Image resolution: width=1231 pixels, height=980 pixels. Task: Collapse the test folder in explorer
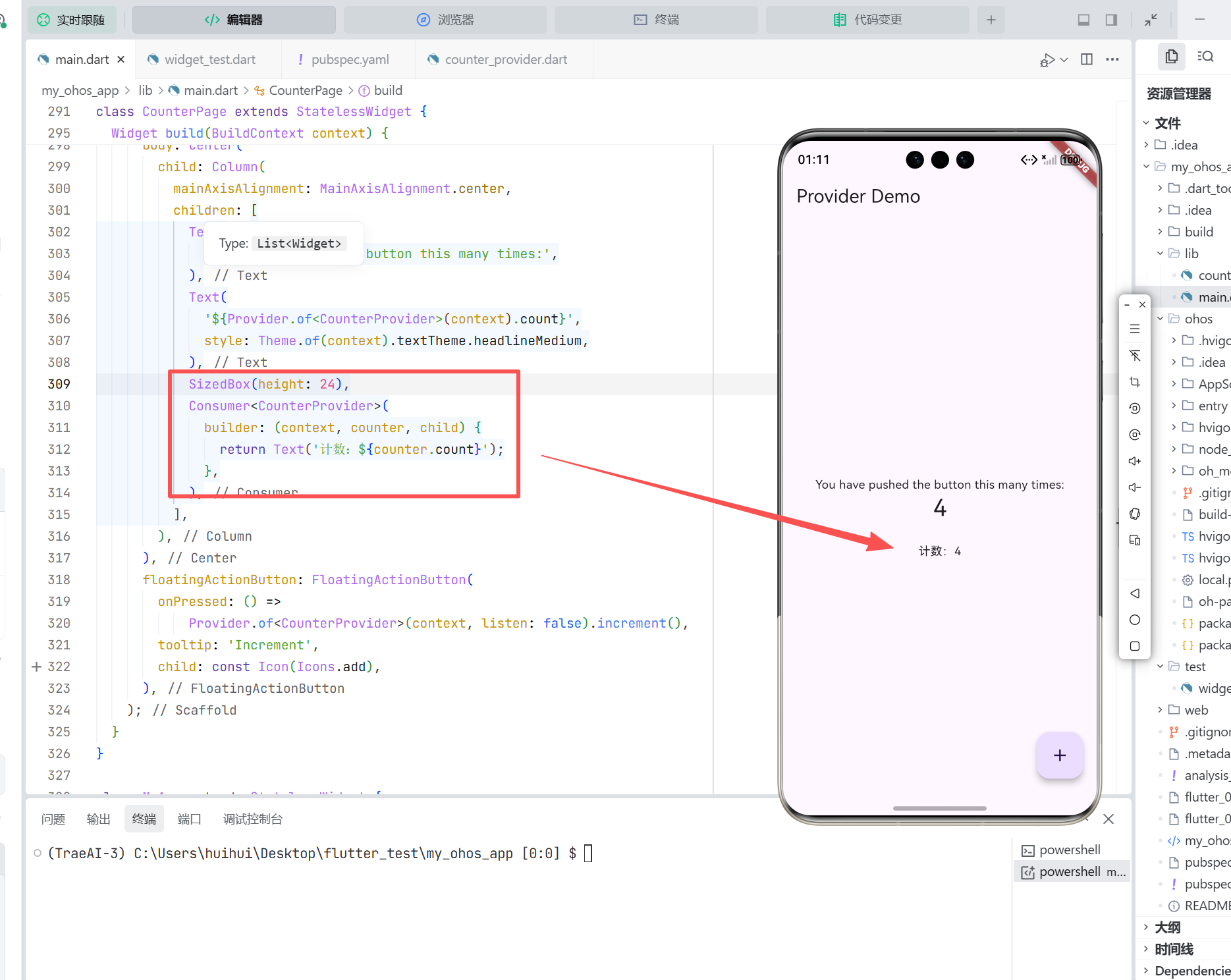click(1160, 667)
